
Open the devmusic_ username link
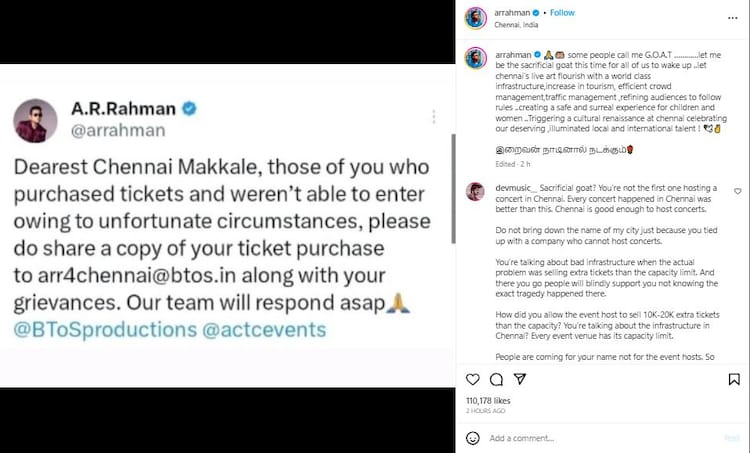[512, 187]
